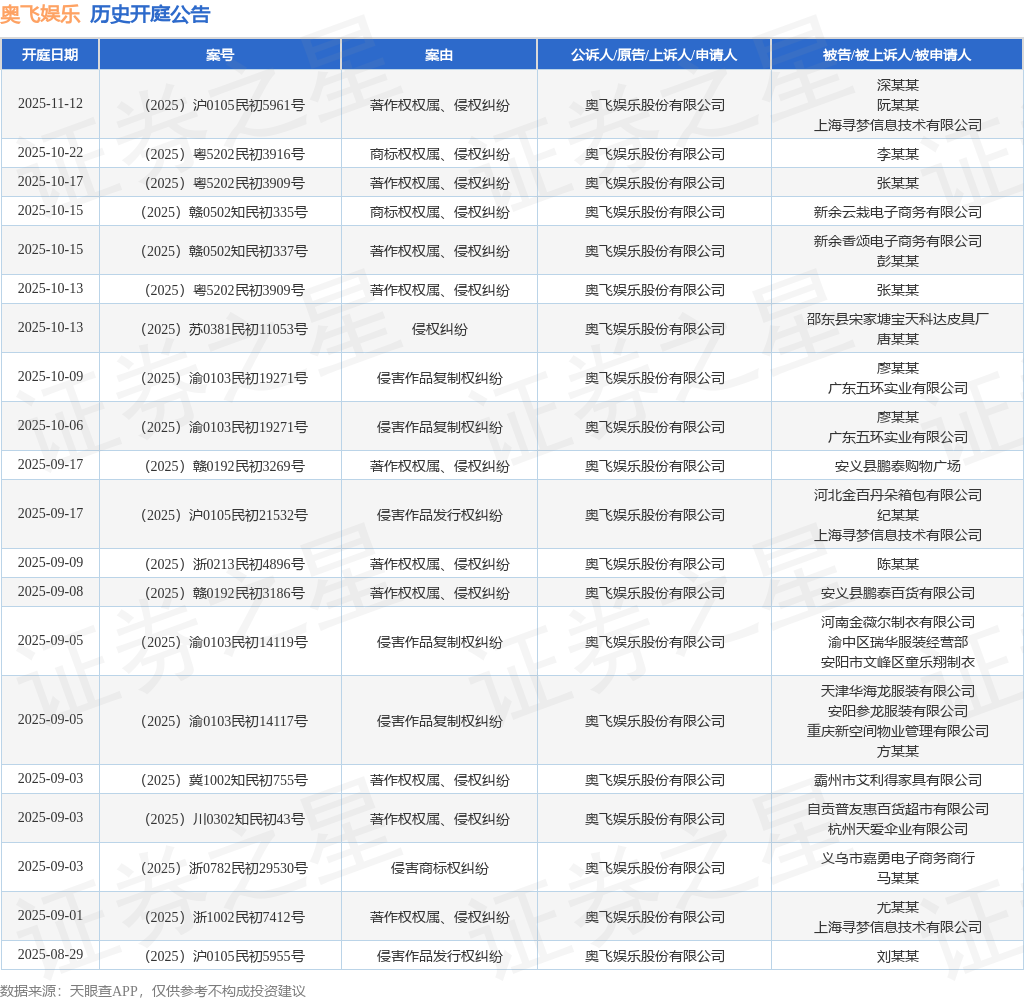Click the 历史开庭公告 heading
The width and height of the screenshot is (1024, 1000).
[x=150, y=14]
